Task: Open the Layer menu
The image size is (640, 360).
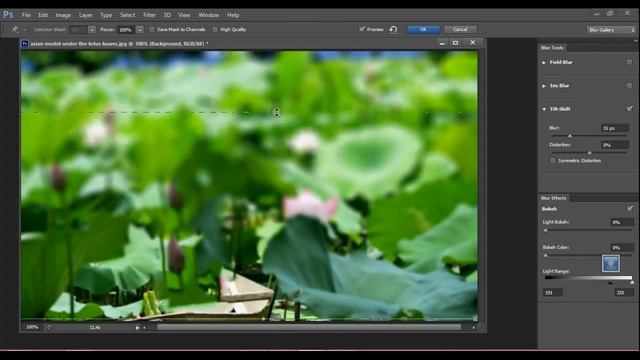Action: tap(85, 15)
